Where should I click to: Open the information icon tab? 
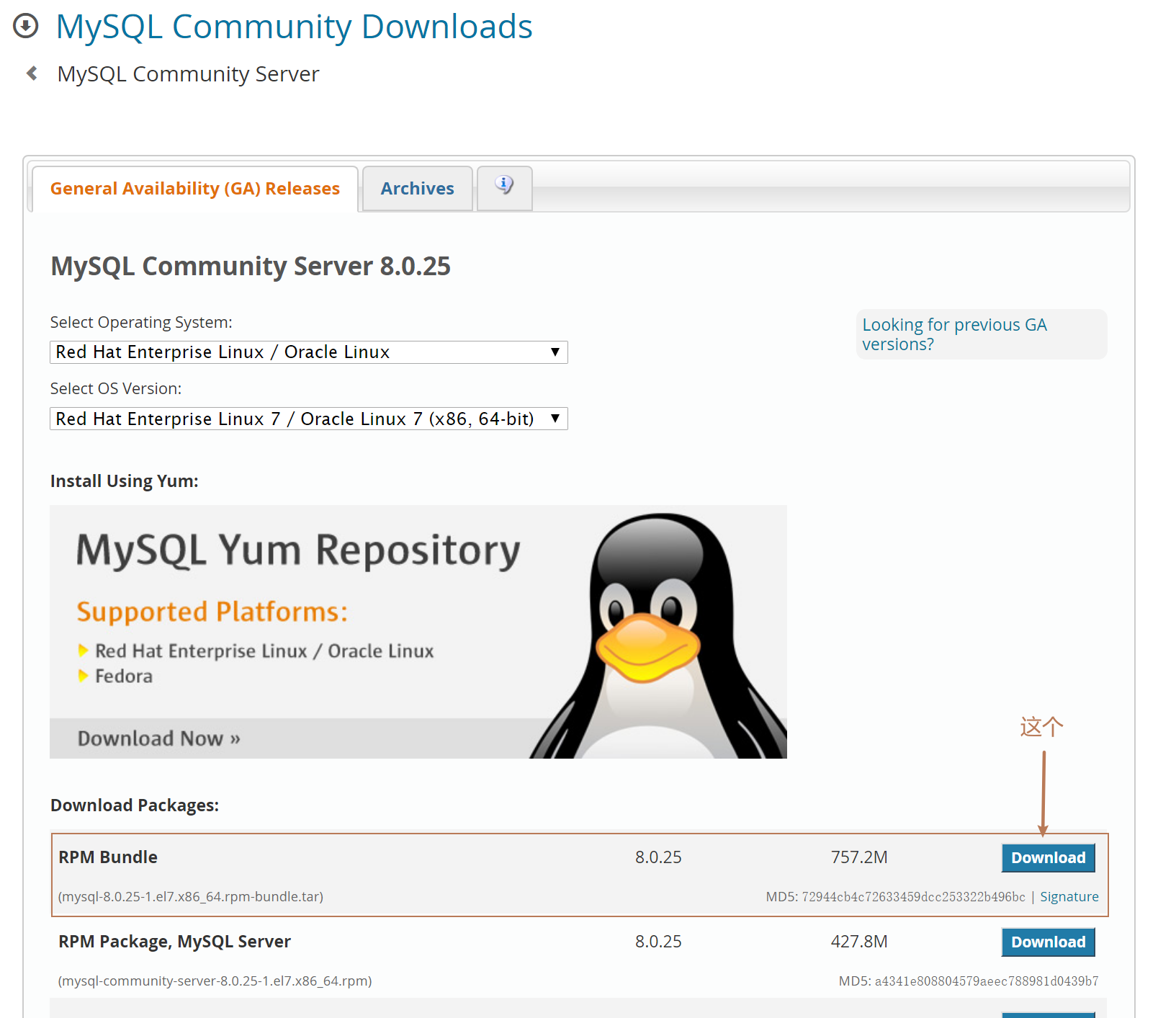pos(504,188)
